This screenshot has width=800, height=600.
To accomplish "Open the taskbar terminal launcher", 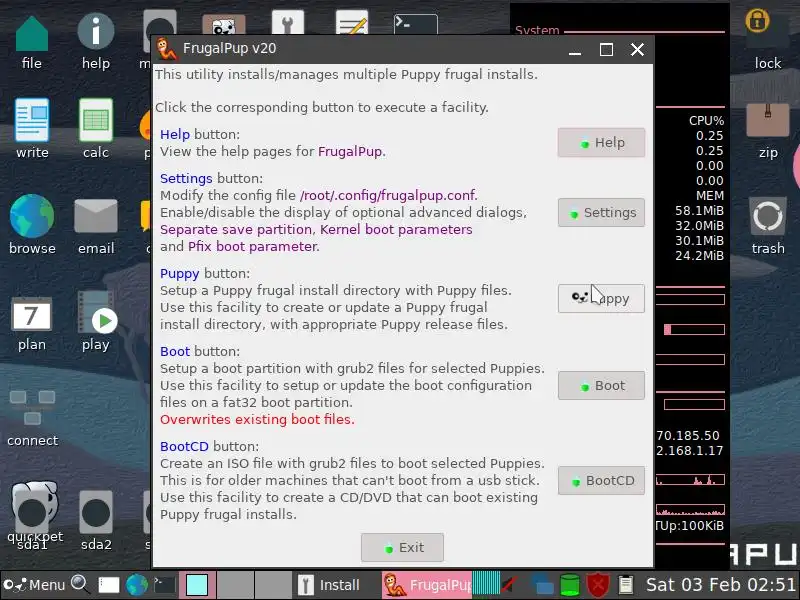I will pos(165,585).
